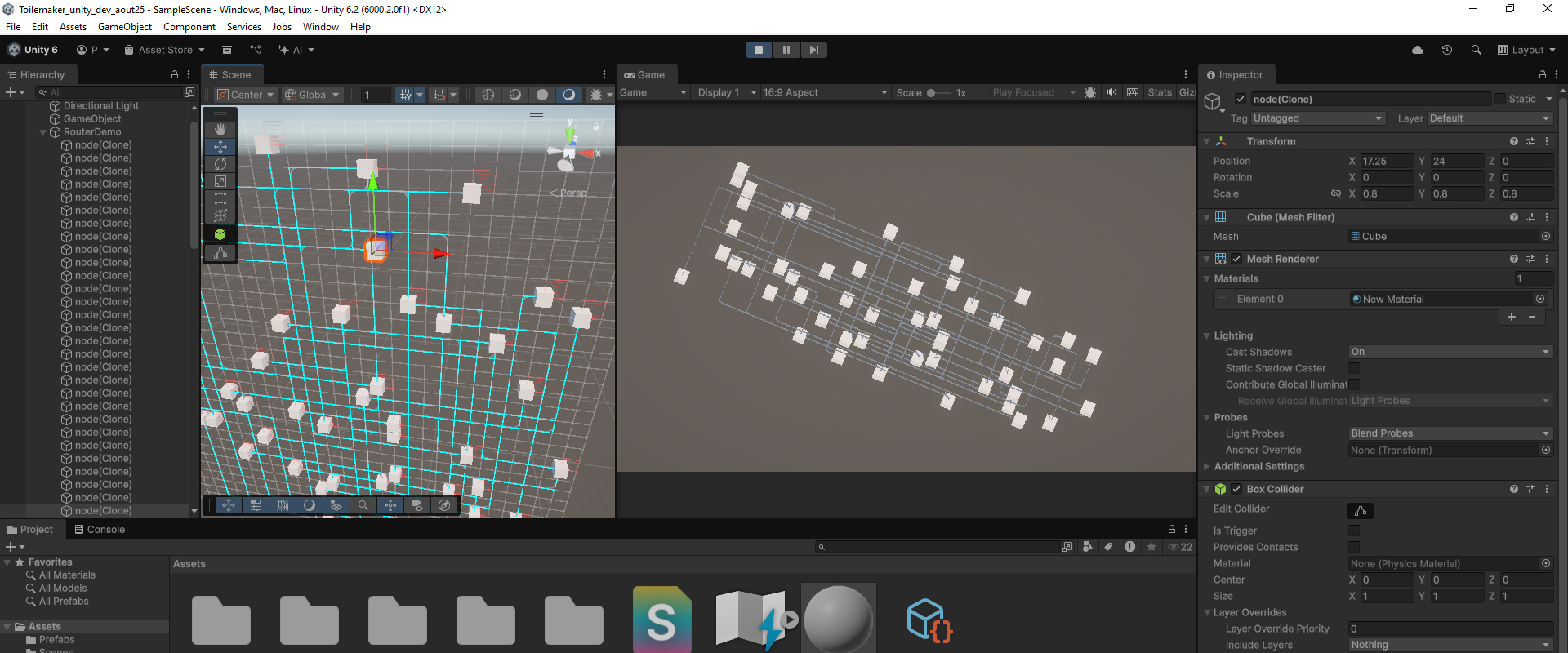Image resolution: width=1568 pixels, height=653 pixels.
Task: Select wireframe draw mode sphere icon
Action: [x=488, y=95]
